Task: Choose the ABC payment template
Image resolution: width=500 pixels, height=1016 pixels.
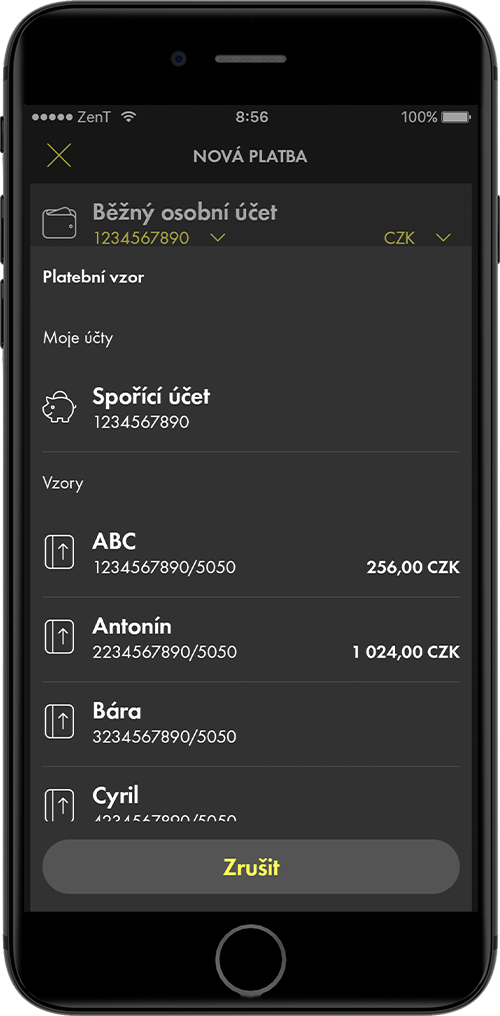Action: tap(251, 554)
